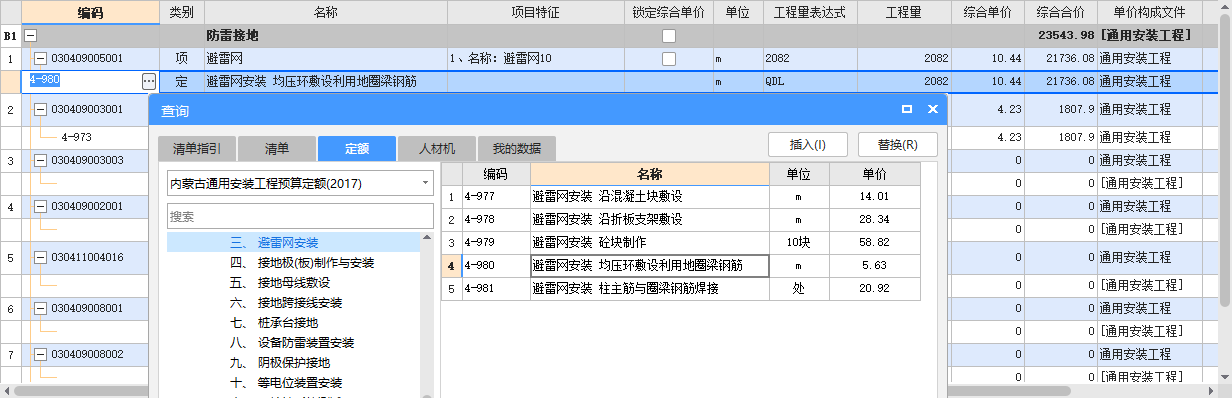The height and width of the screenshot is (398, 1232).
Task: Select quota row 4-977 沿混凝土块敷设
Action: click(680, 197)
